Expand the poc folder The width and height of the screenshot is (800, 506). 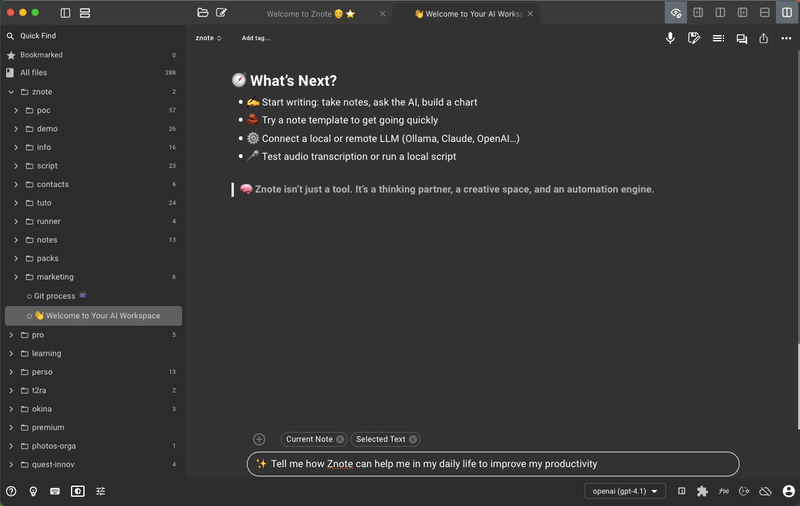pos(16,110)
